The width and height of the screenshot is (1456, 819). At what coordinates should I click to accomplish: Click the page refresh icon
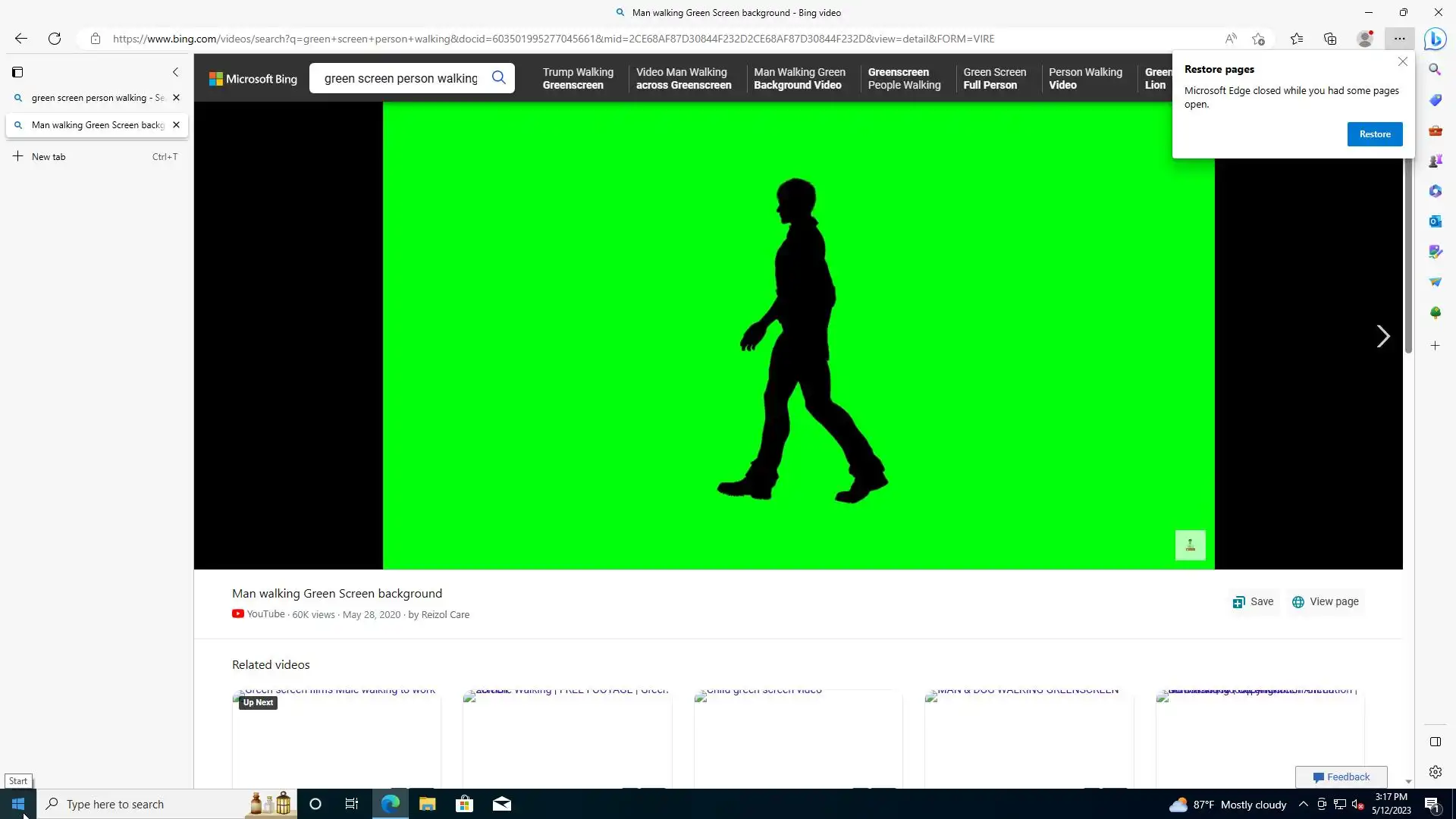pyautogui.click(x=55, y=39)
